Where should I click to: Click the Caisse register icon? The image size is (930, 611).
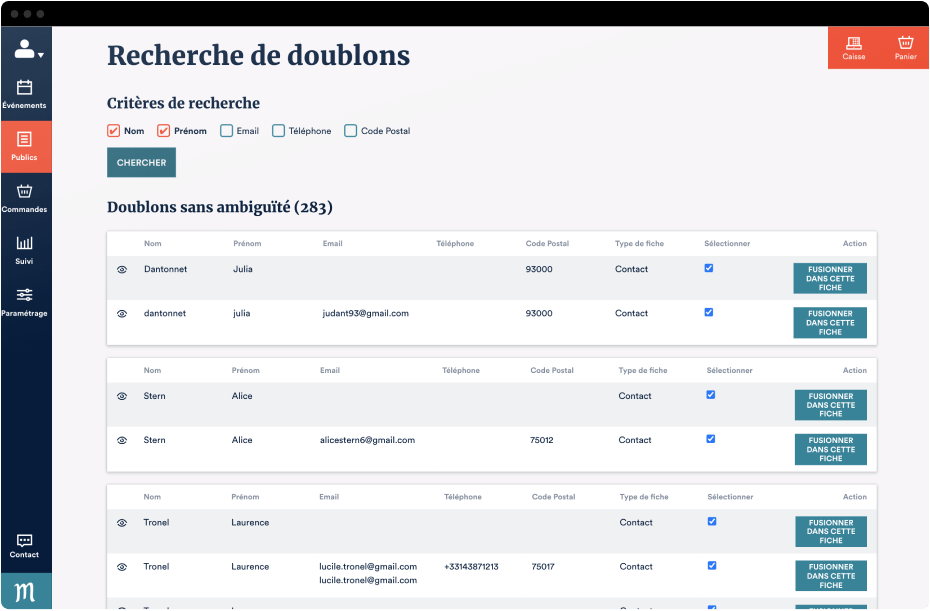coord(853,47)
